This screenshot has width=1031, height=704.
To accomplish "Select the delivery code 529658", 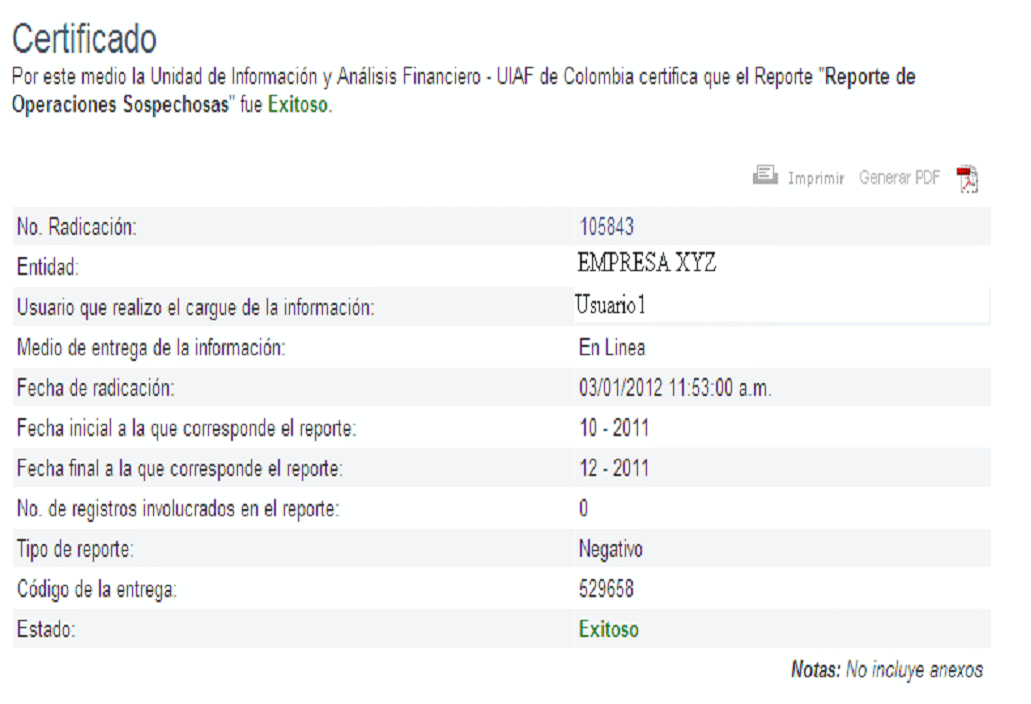I will (x=606, y=590).
